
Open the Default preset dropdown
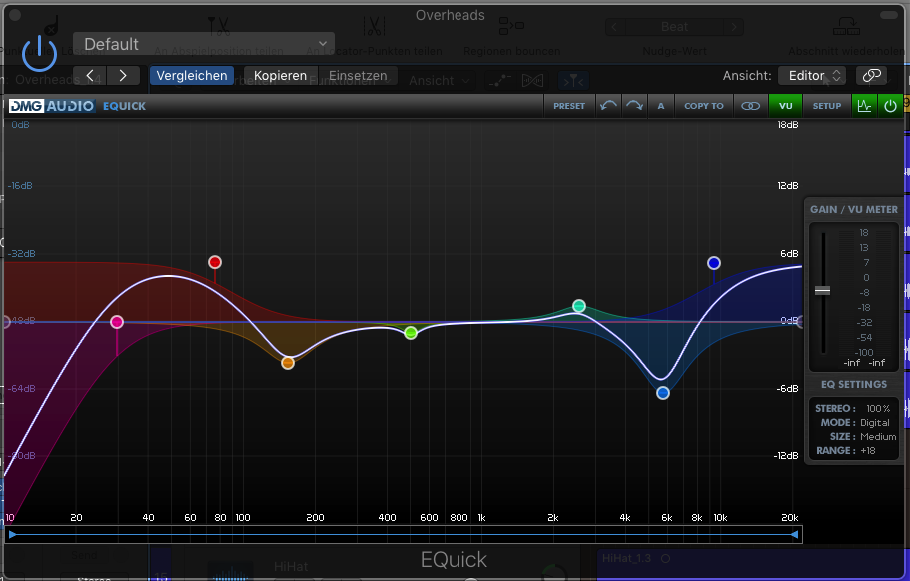point(204,44)
